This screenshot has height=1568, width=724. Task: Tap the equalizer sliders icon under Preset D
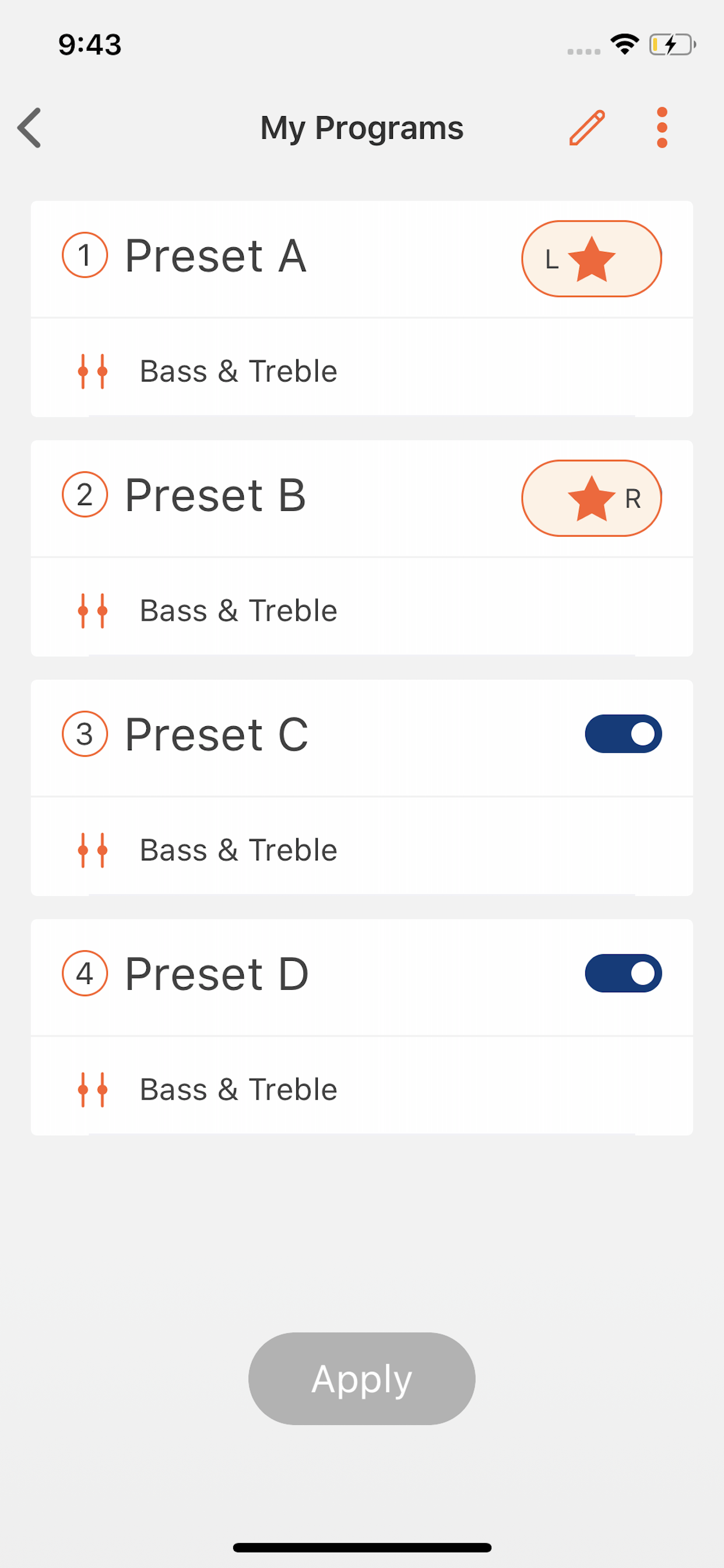pyautogui.click(x=93, y=1090)
